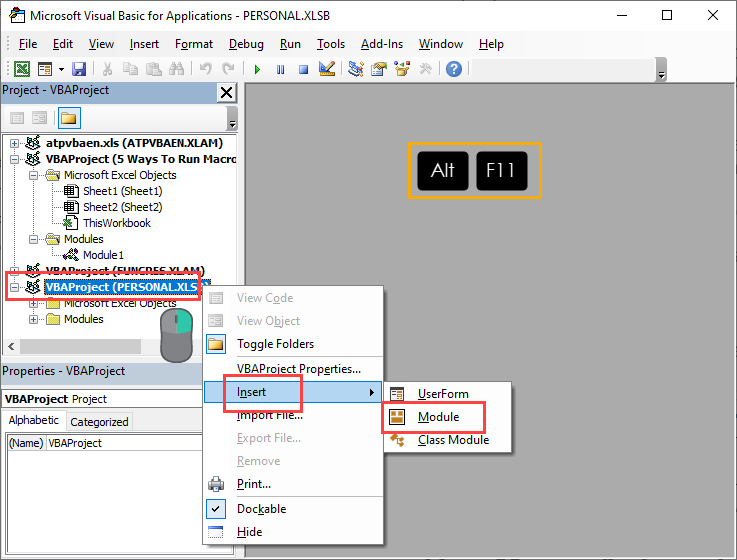Close the Project Explorer pane
The height and width of the screenshot is (560, 737).
coord(227,93)
